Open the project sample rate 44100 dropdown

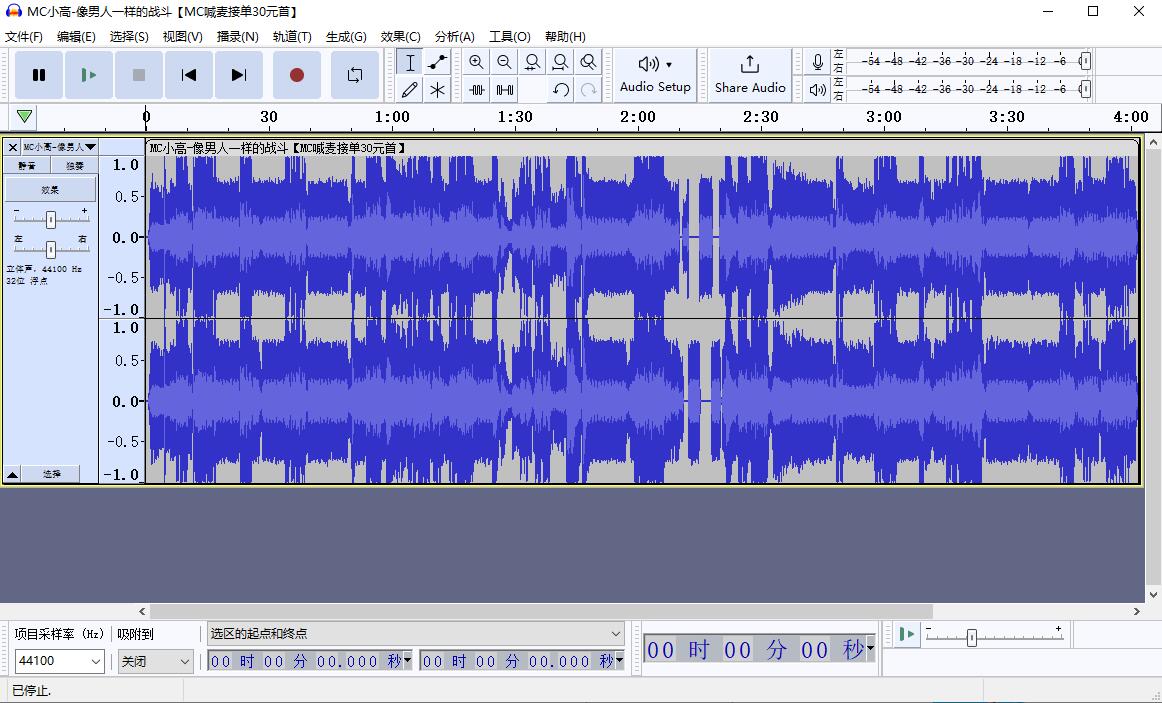click(60, 661)
